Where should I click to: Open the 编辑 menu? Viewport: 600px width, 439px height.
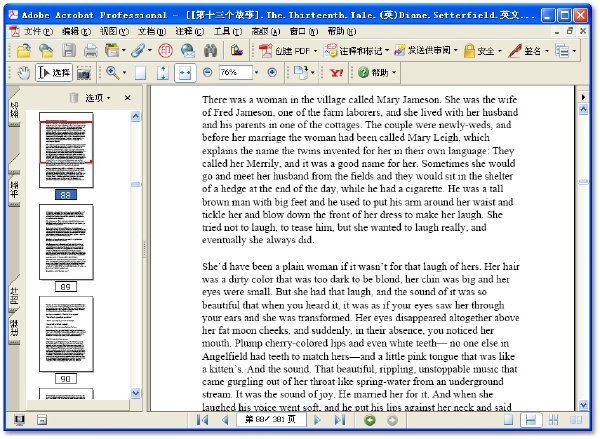click(x=76, y=31)
